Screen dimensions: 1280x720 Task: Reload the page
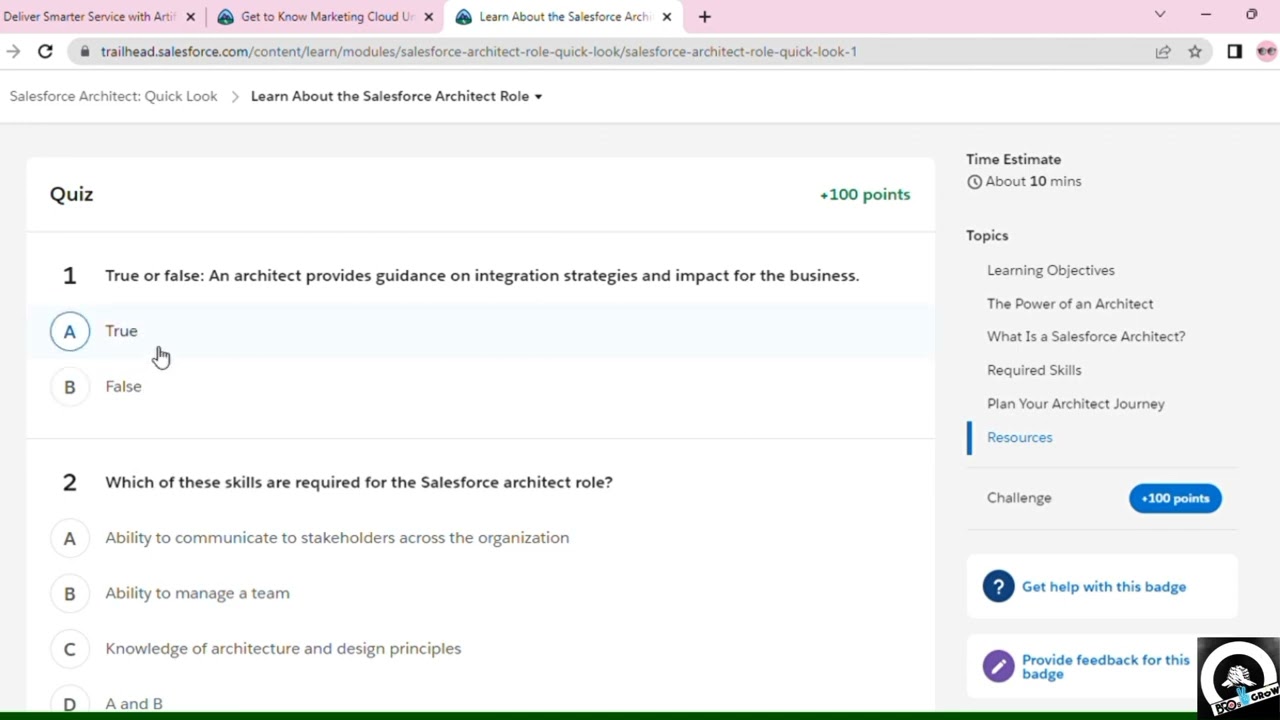(x=45, y=52)
